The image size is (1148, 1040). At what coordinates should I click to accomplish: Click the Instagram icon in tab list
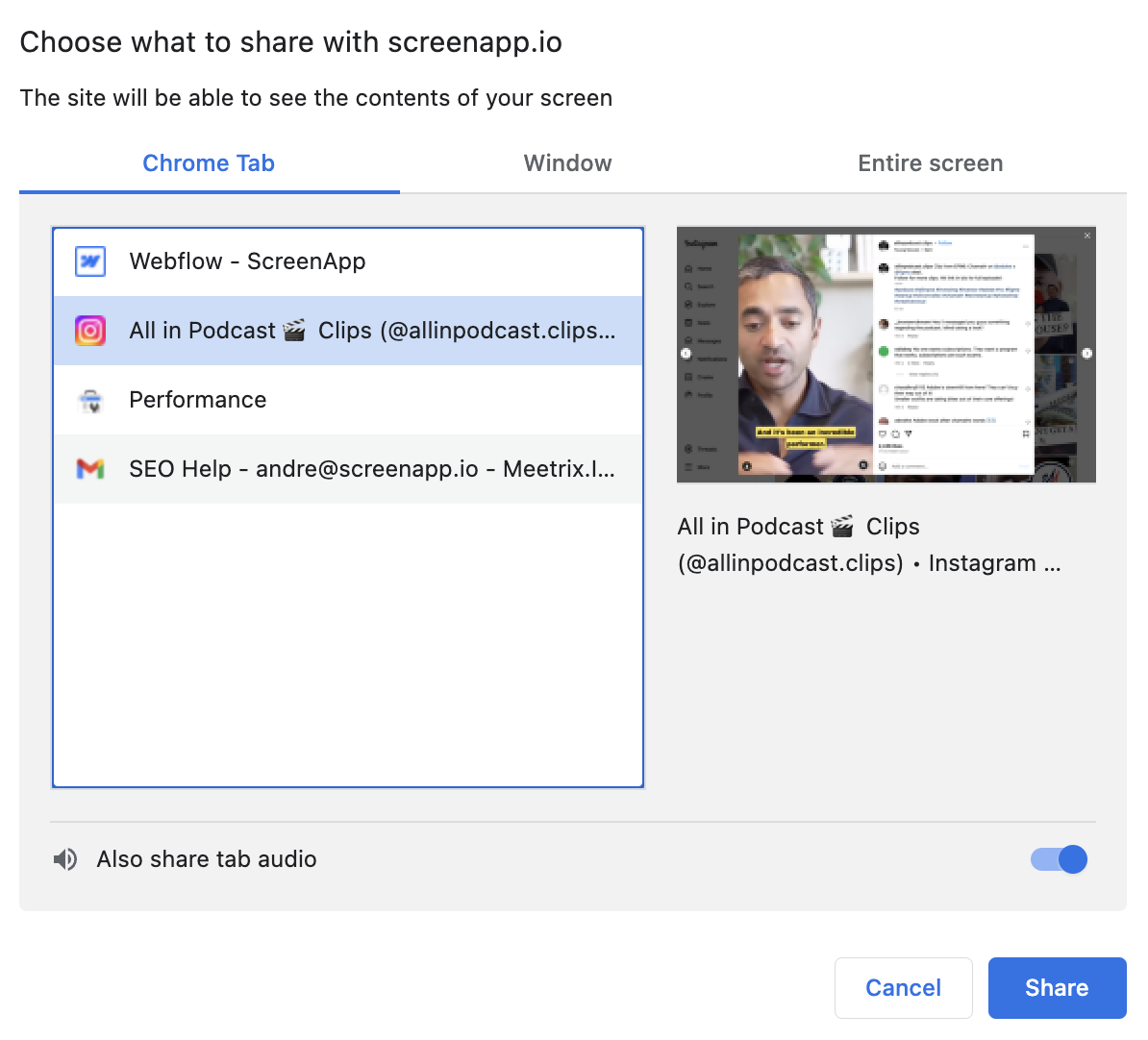(90, 331)
